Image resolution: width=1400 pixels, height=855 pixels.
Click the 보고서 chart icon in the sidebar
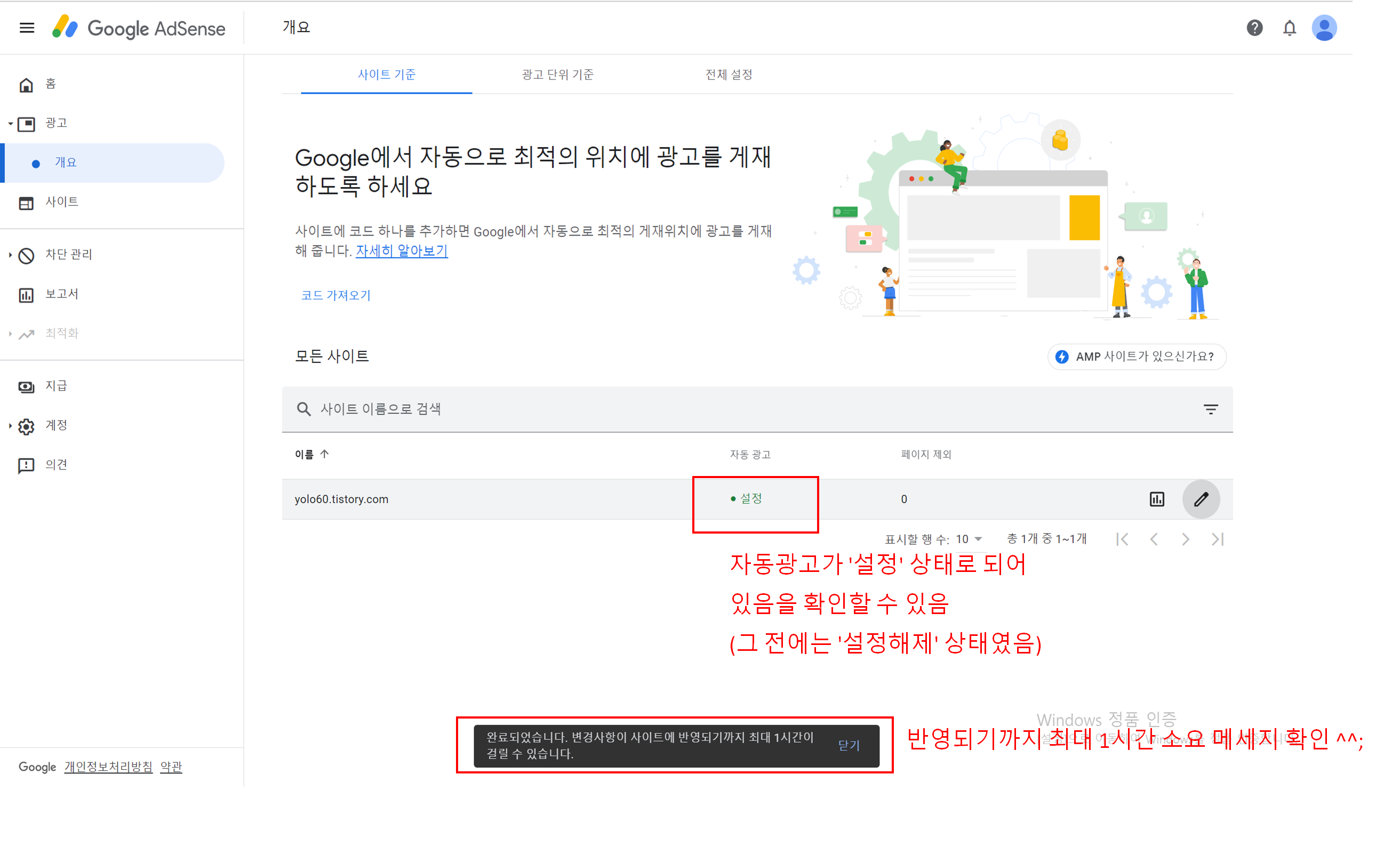click(26, 295)
